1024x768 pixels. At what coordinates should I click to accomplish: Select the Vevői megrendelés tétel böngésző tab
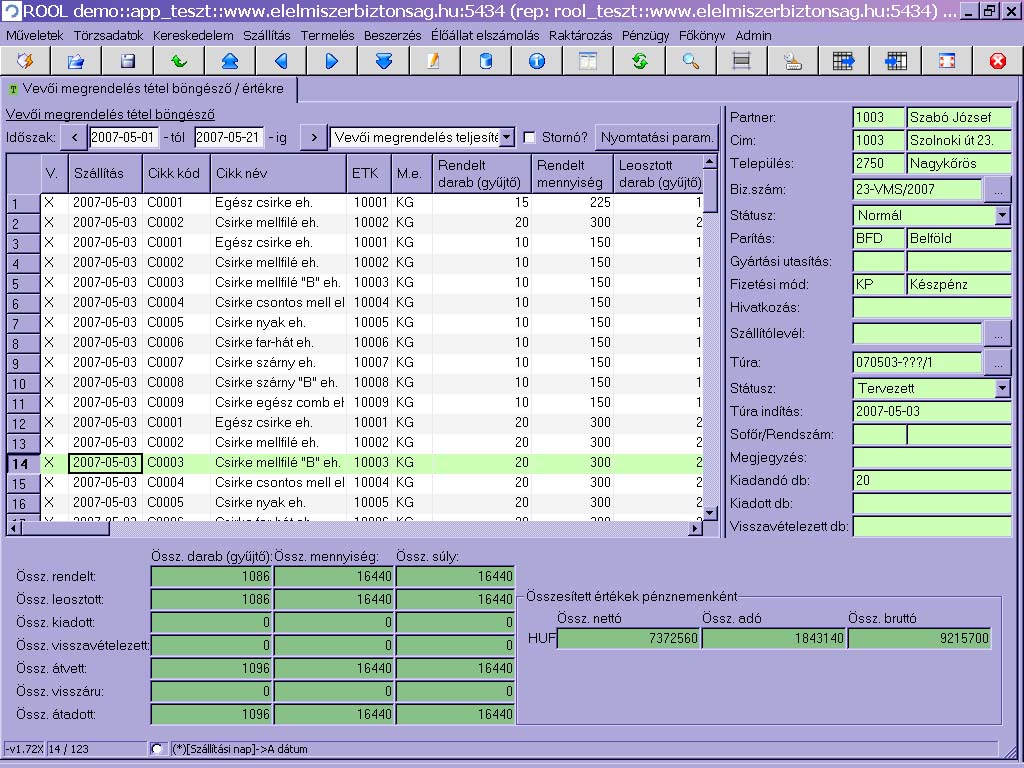click(x=148, y=89)
